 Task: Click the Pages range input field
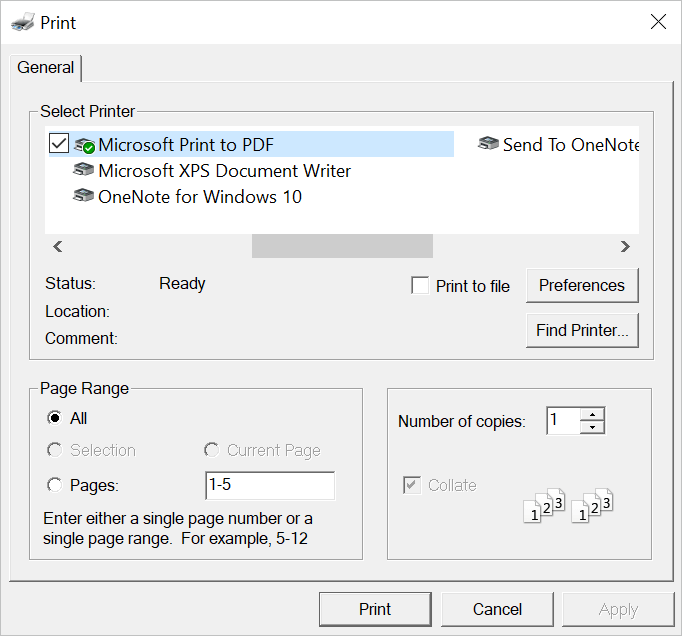270,485
